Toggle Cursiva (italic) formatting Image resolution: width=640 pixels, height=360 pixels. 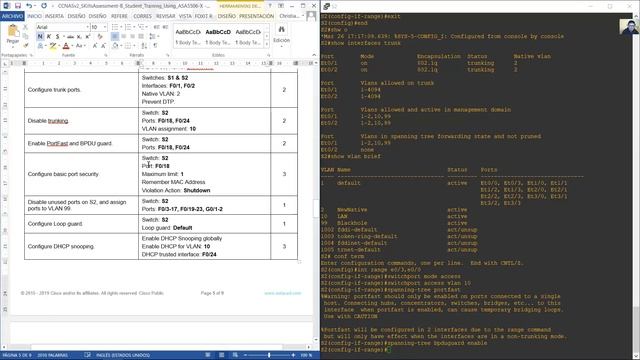point(49,37)
